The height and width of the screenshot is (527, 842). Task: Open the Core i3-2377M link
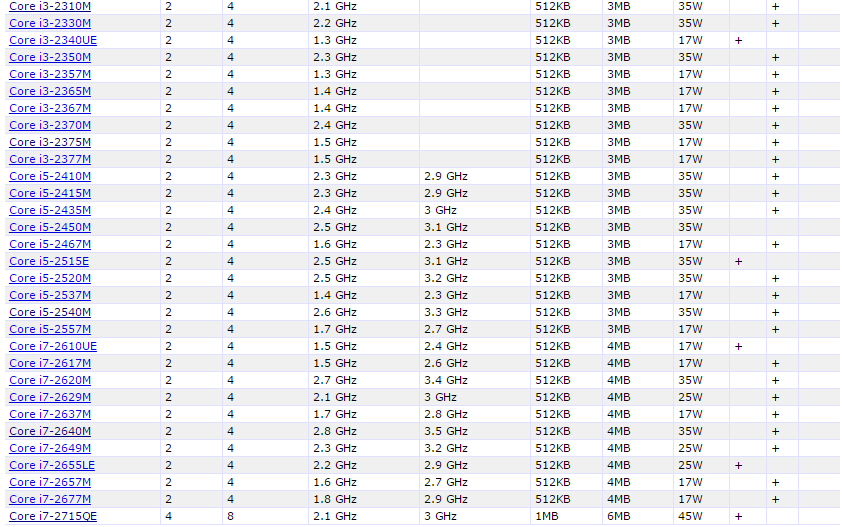click(x=50, y=160)
